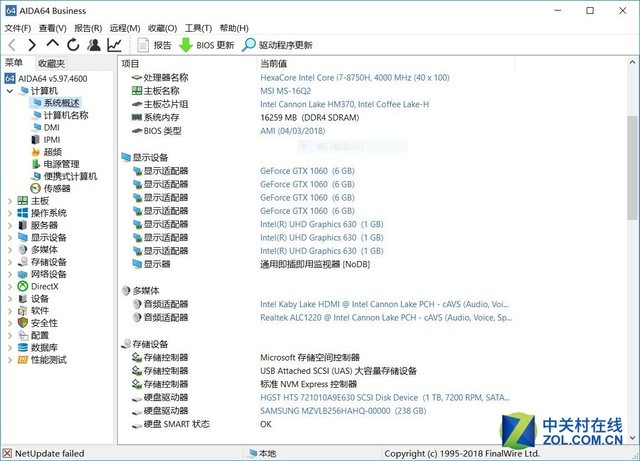Image resolution: width=640 pixels, height=461 pixels.
Task: Open the 查看(V) menu
Action: point(52,28)
